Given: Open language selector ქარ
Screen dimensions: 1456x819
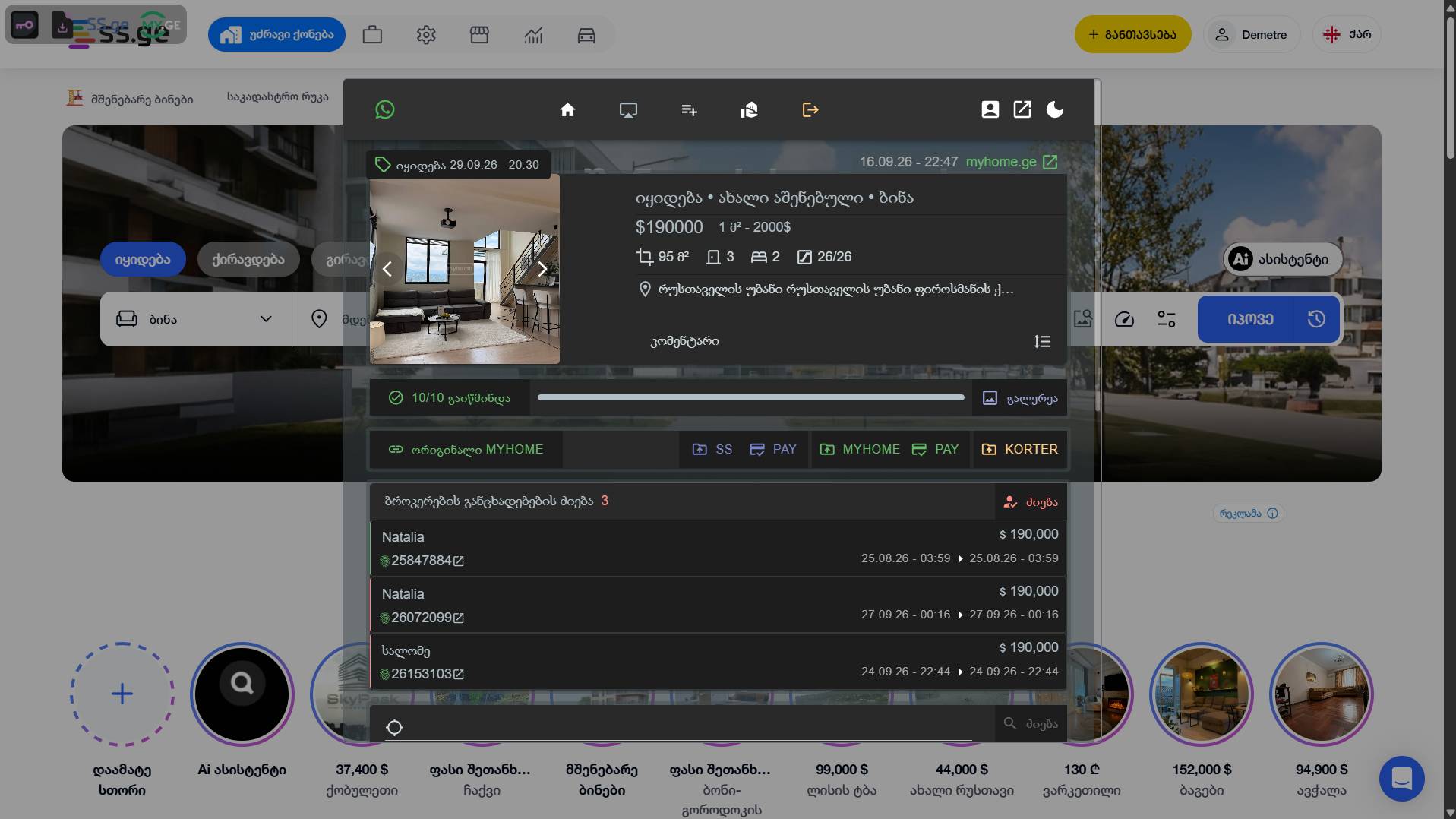Looking at the screenshot, I should [1347, 34].
